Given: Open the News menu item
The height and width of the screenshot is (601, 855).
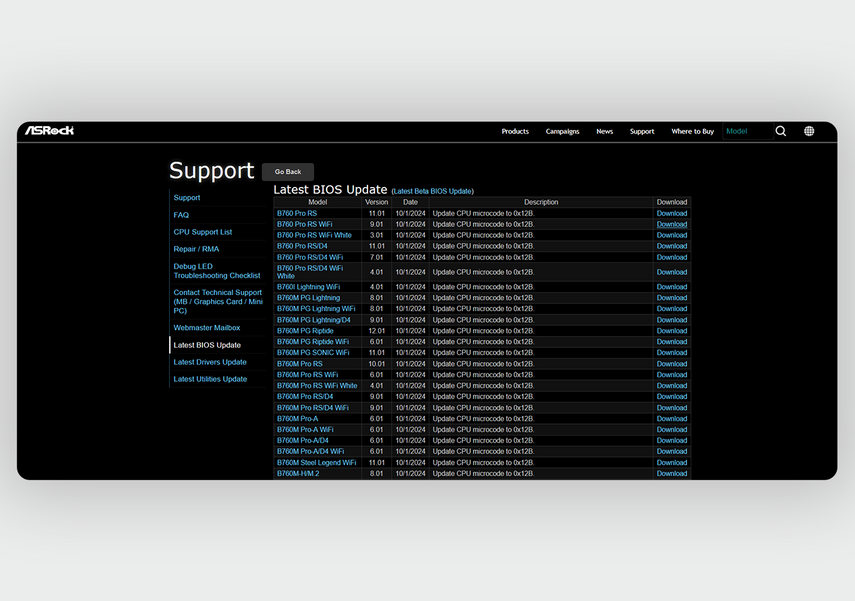Looking at the screenshot, I should pos(605,131).
